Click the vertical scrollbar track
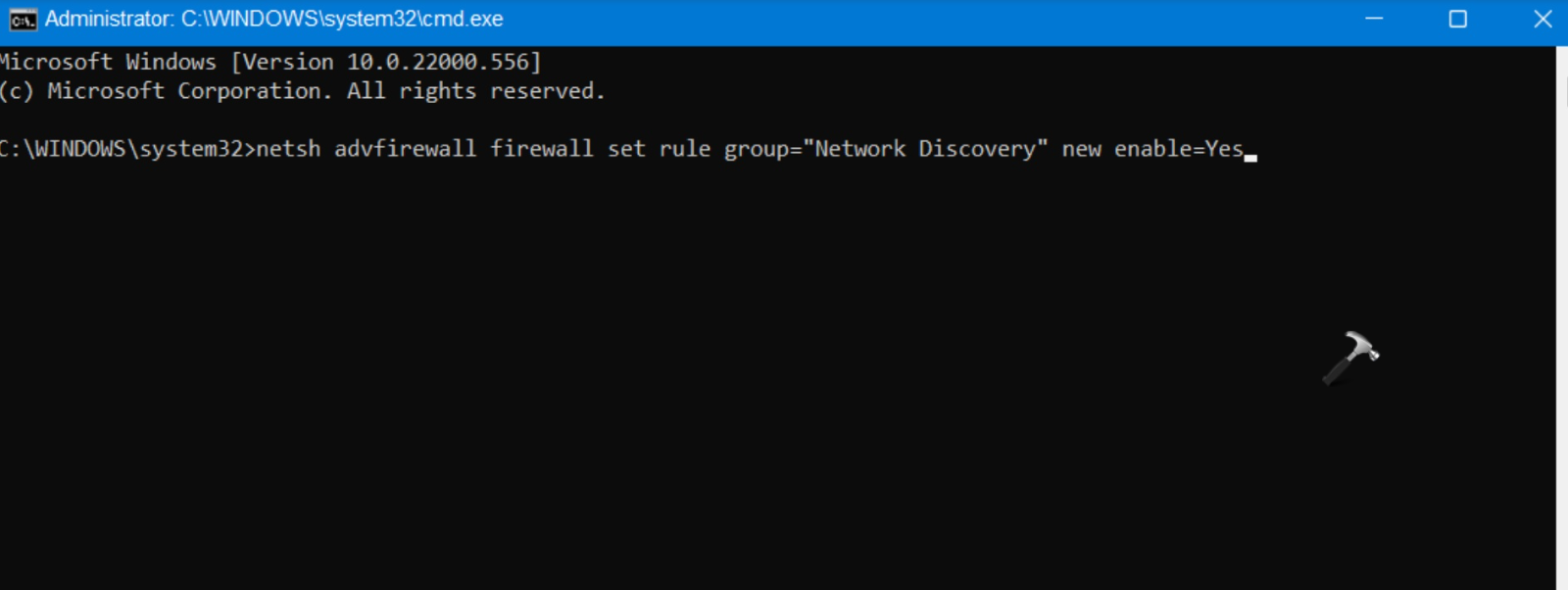 pos(1561,323)
